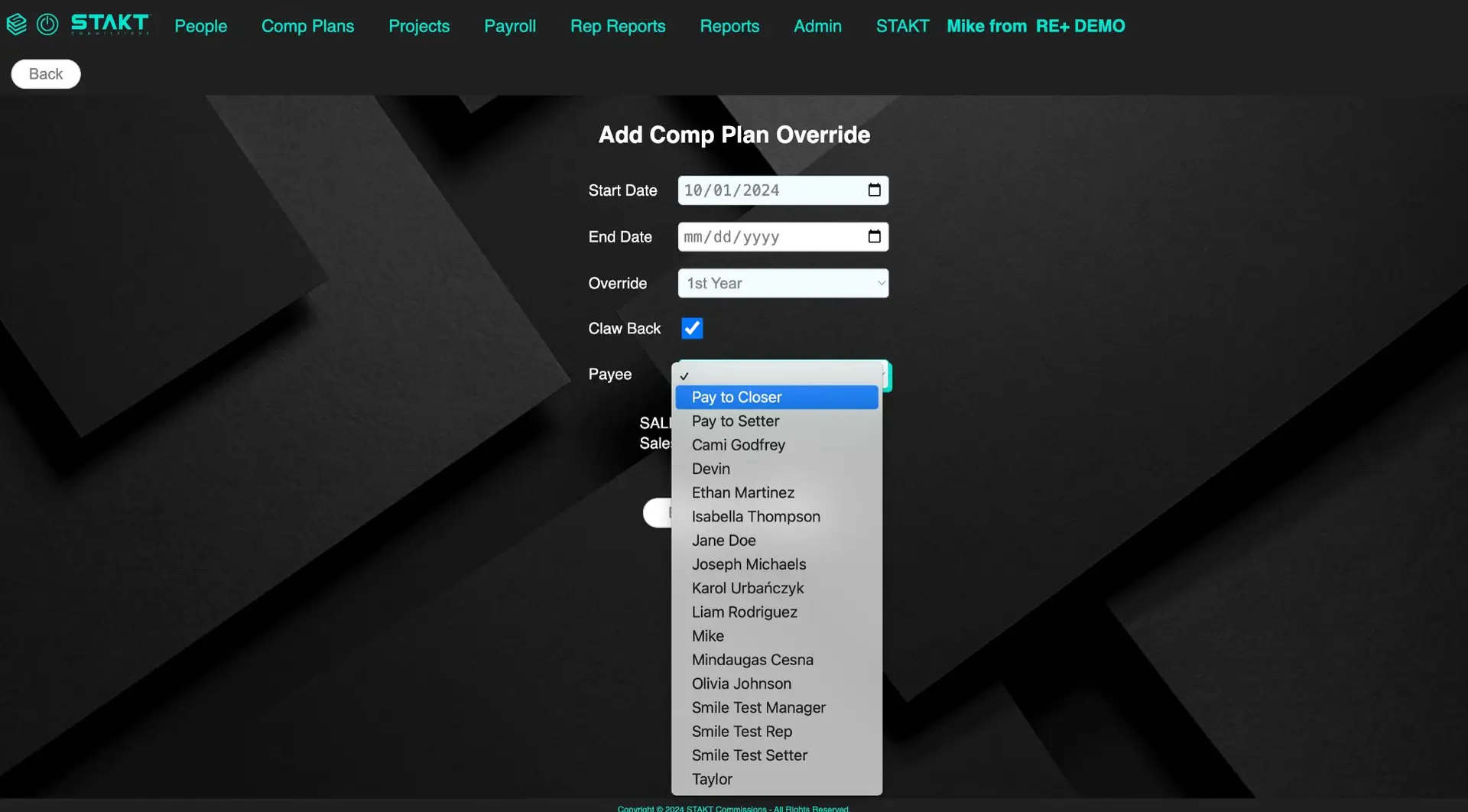This screenshot has width=1468, height=812.
Task: Select Mindaugas Cesna as payee
Action: (x=777, y=660)
